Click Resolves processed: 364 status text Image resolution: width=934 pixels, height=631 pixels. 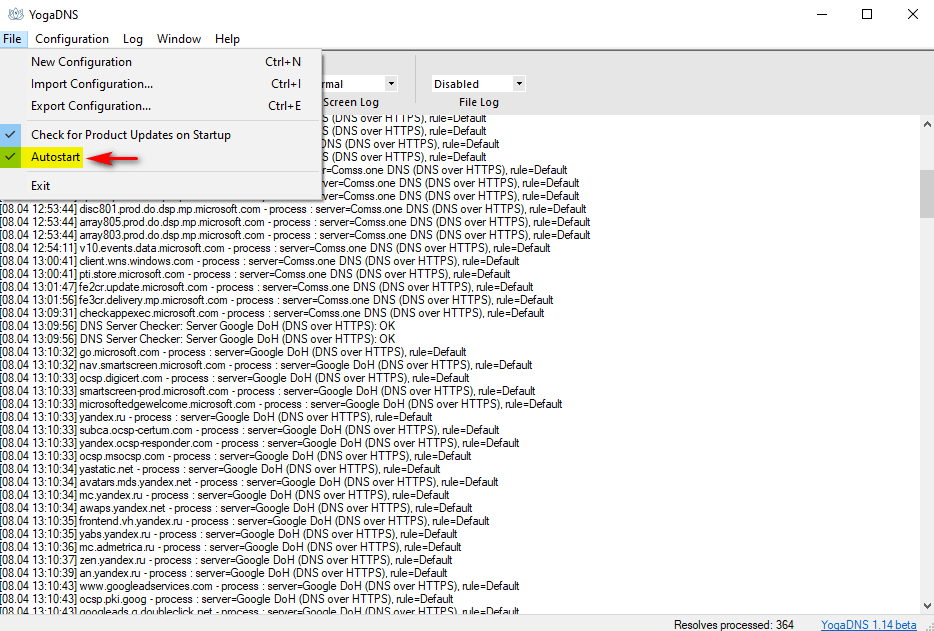tap(734, 624)
